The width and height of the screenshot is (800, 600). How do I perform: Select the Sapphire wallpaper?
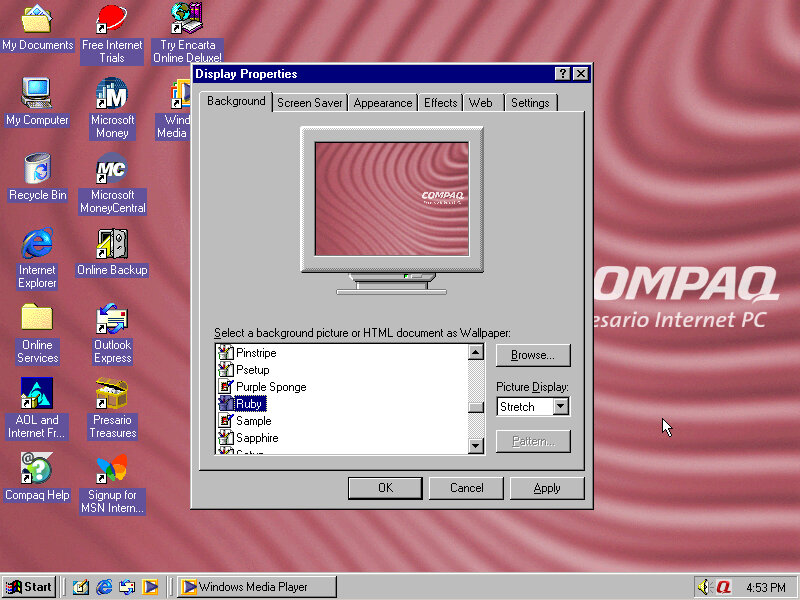258,438
